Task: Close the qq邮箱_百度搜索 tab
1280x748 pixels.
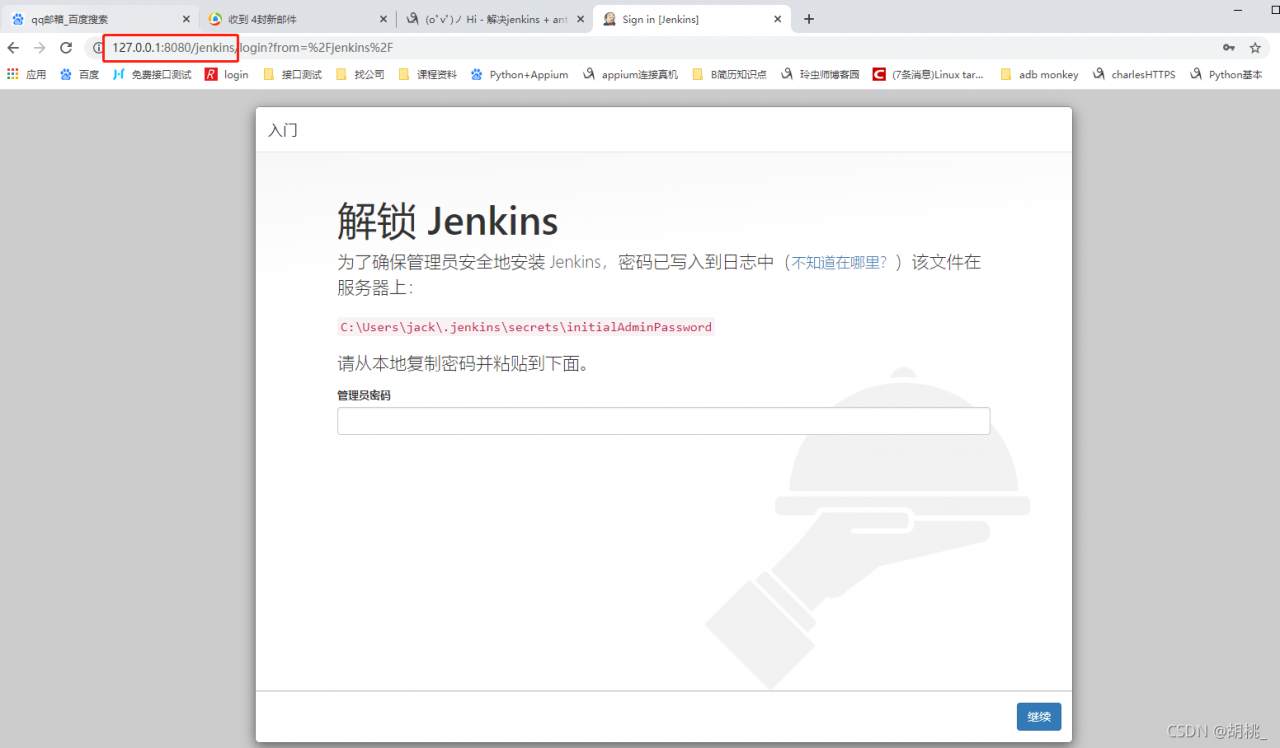Action: click(x=186, y=19)
